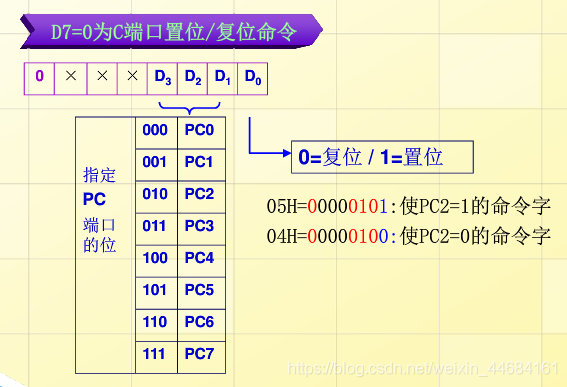This screenshot has width=567, height=387.
Task: Select the '0' bit cell in the register row
Action: (x=39, y=78)
